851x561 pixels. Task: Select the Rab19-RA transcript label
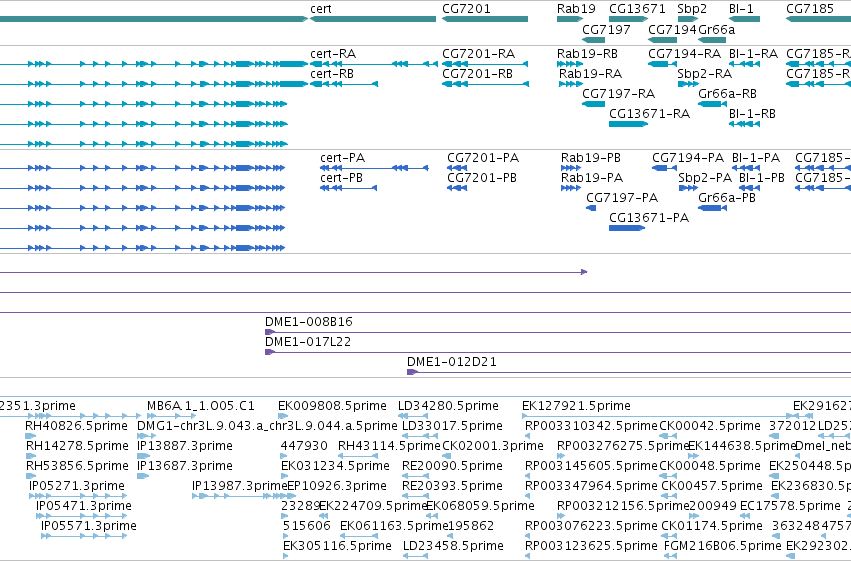[590, 73]
